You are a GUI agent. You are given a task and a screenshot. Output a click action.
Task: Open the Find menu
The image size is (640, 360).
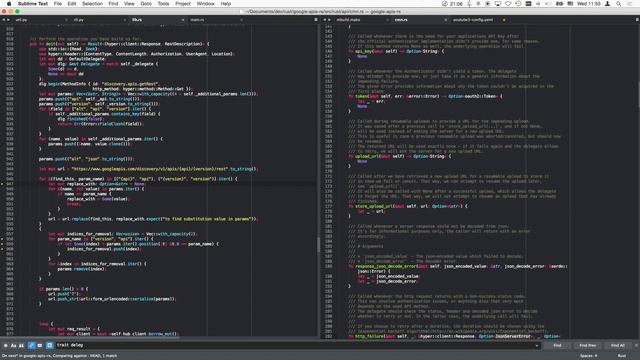pos(113,4)
